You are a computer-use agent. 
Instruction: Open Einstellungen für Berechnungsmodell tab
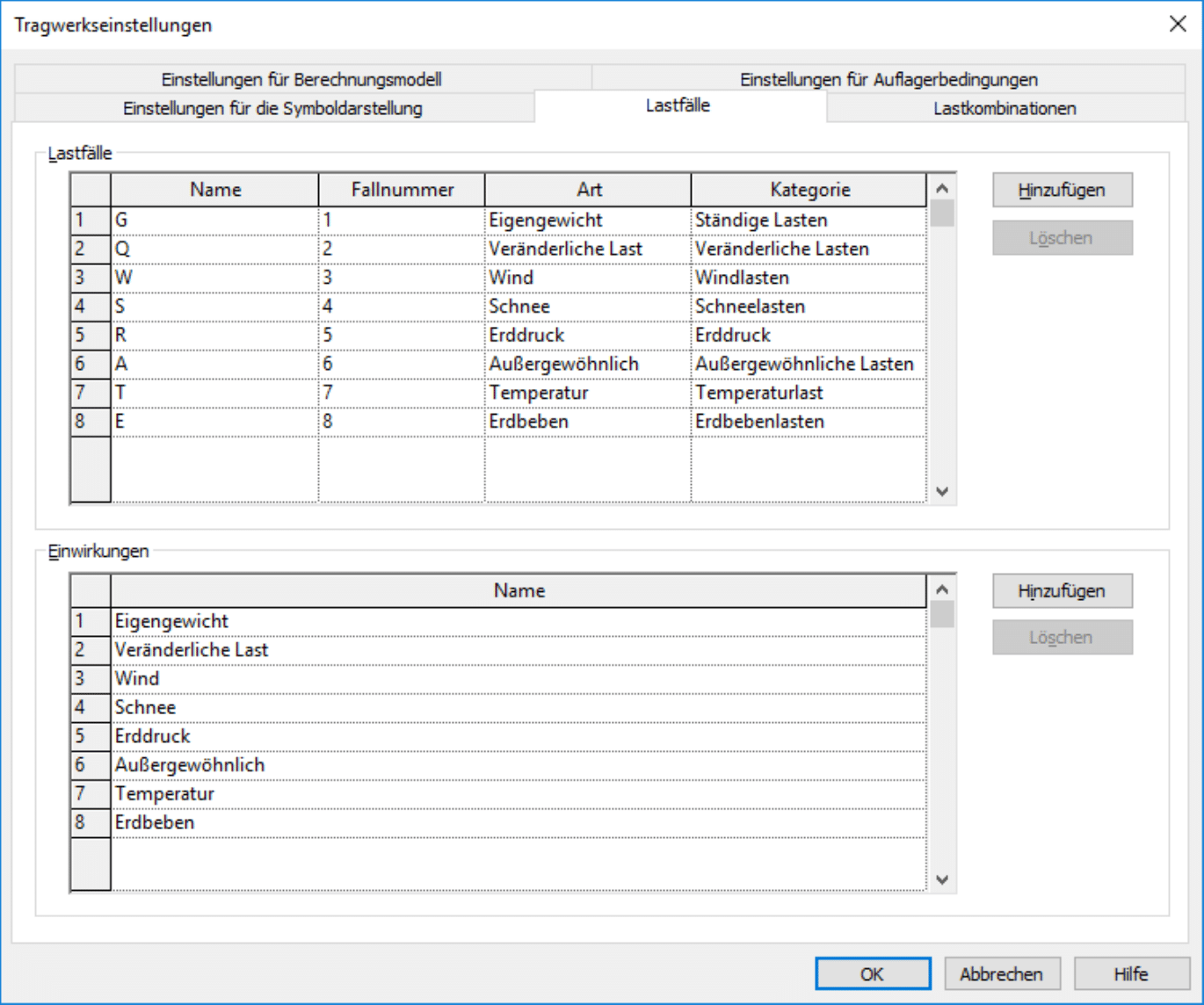(x=301, y=79)
